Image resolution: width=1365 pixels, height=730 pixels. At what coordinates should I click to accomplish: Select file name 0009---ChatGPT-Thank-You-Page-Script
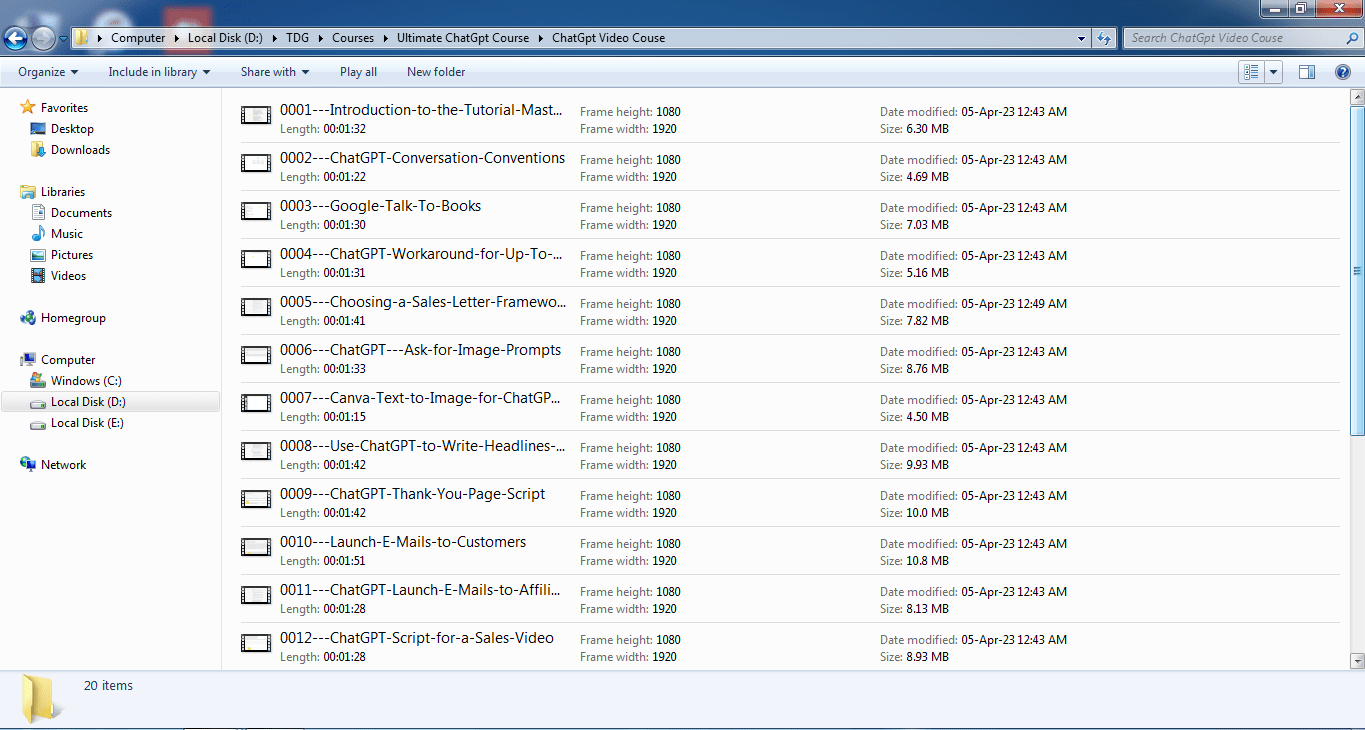click(x=412, y=494)
